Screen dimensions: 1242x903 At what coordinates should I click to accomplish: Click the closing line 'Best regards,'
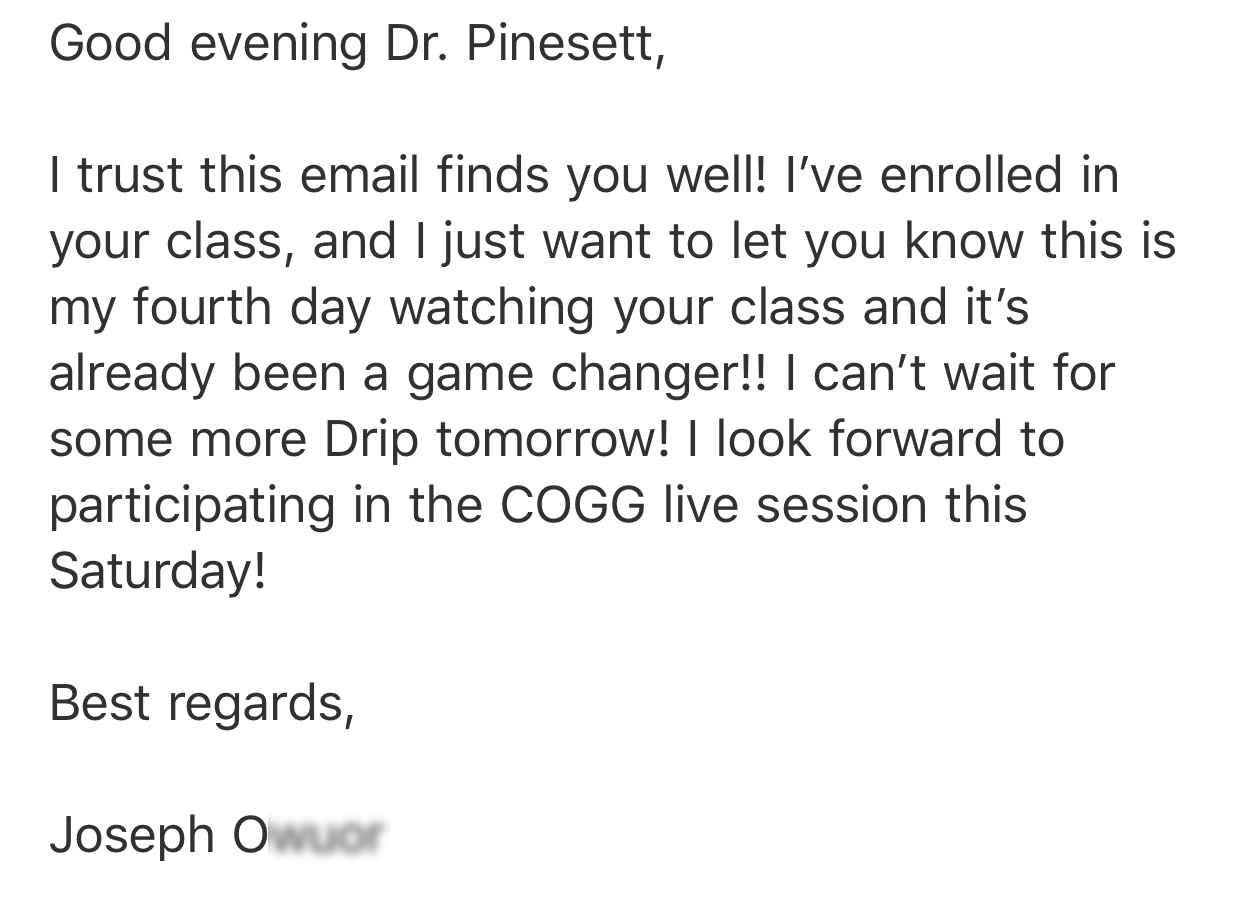click(x=202, y=705)
